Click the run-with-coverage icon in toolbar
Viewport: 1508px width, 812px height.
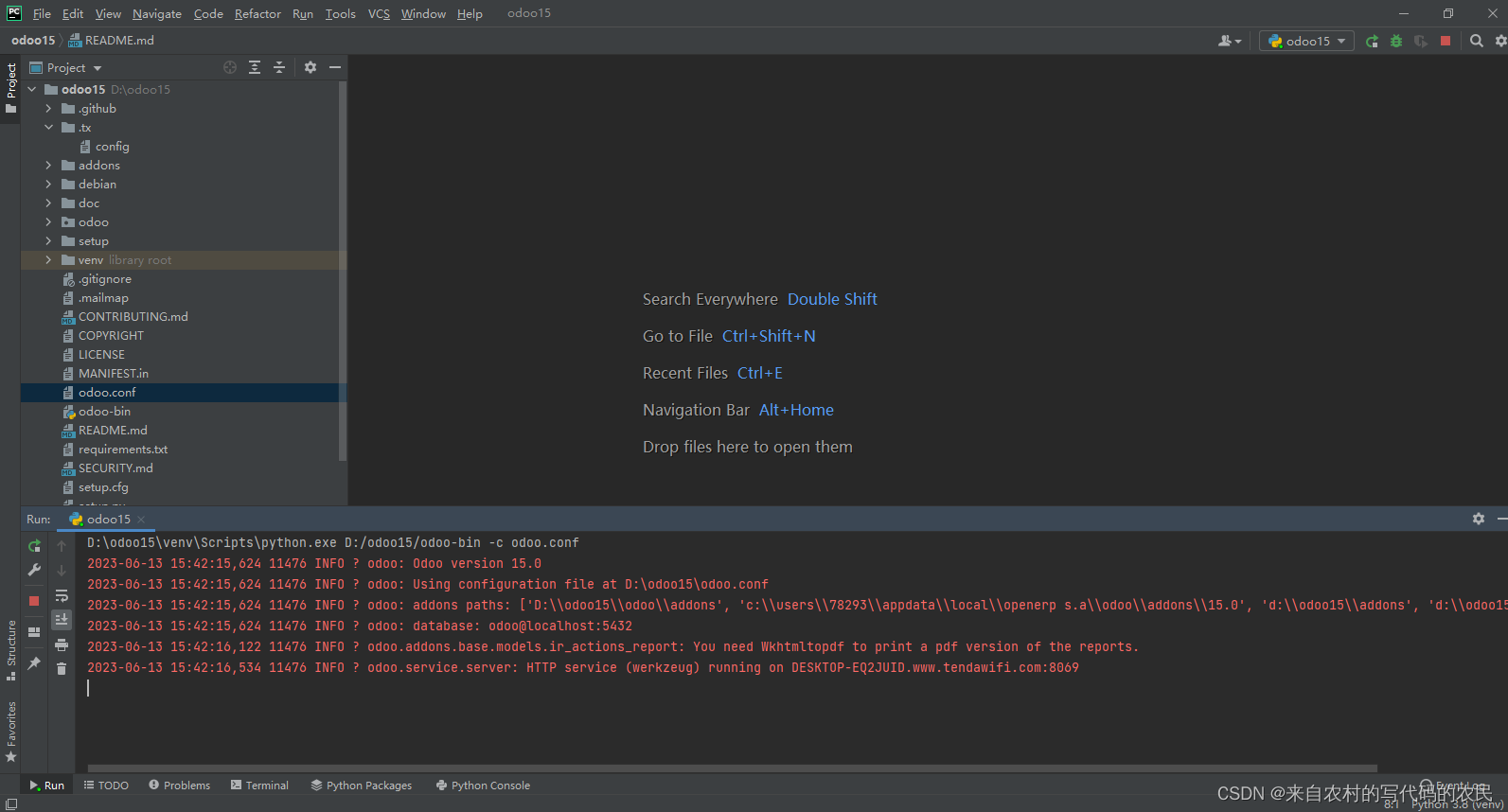tap(1421, 41)
